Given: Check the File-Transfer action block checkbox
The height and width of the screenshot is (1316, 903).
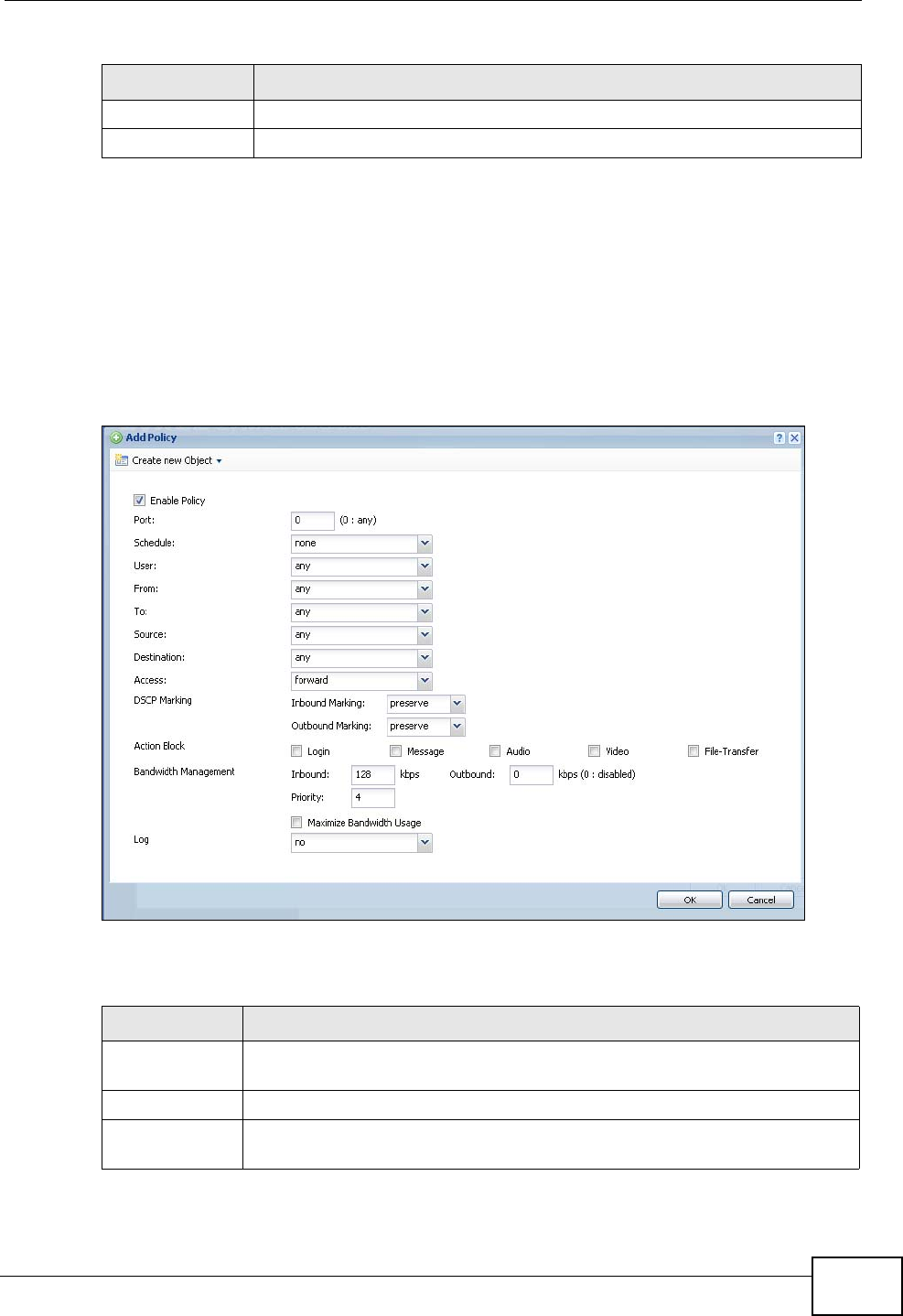Looking at the screenshot, I should coord(693,751).
